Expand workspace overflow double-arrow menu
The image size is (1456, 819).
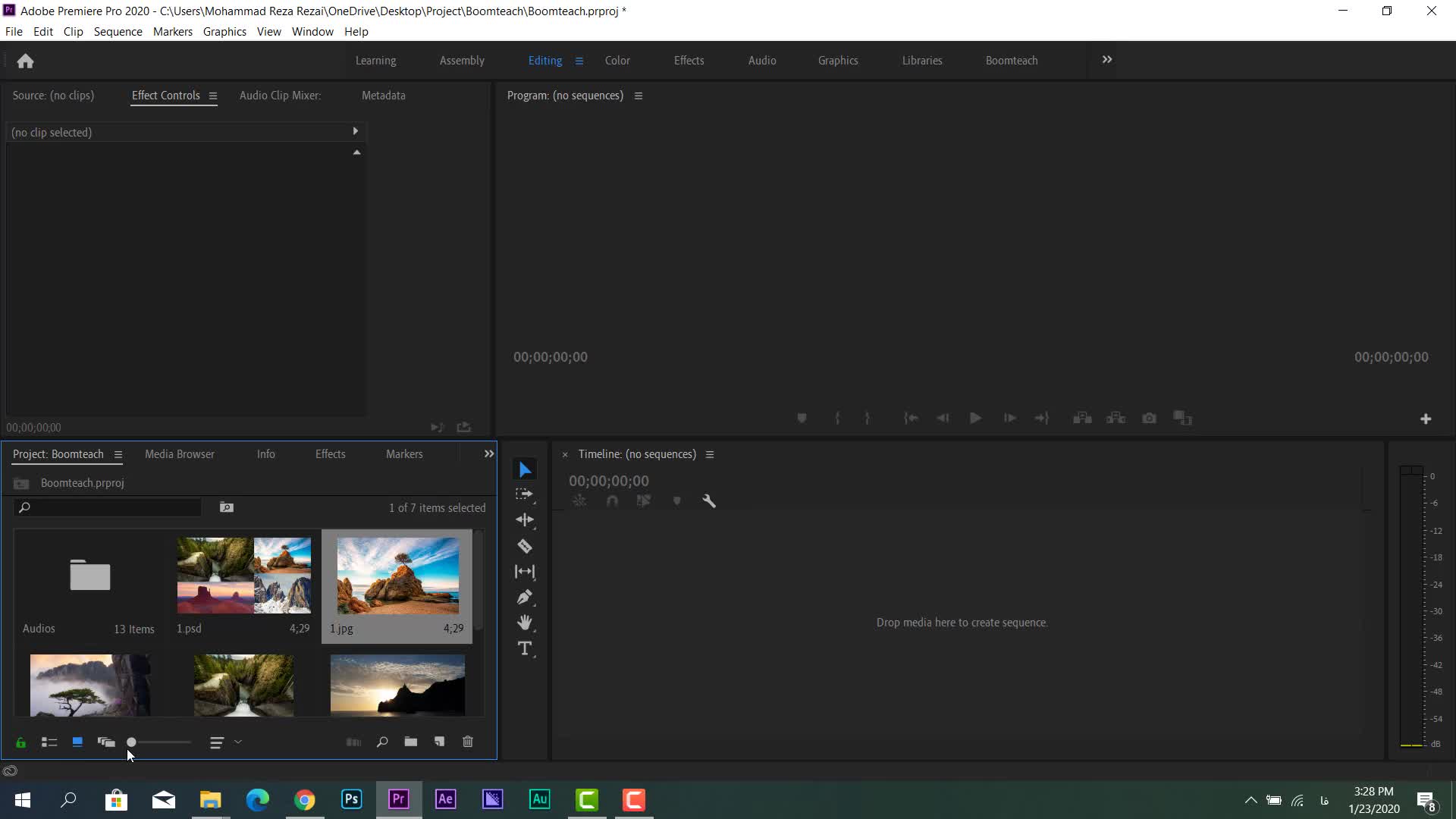pos(1106,60)
